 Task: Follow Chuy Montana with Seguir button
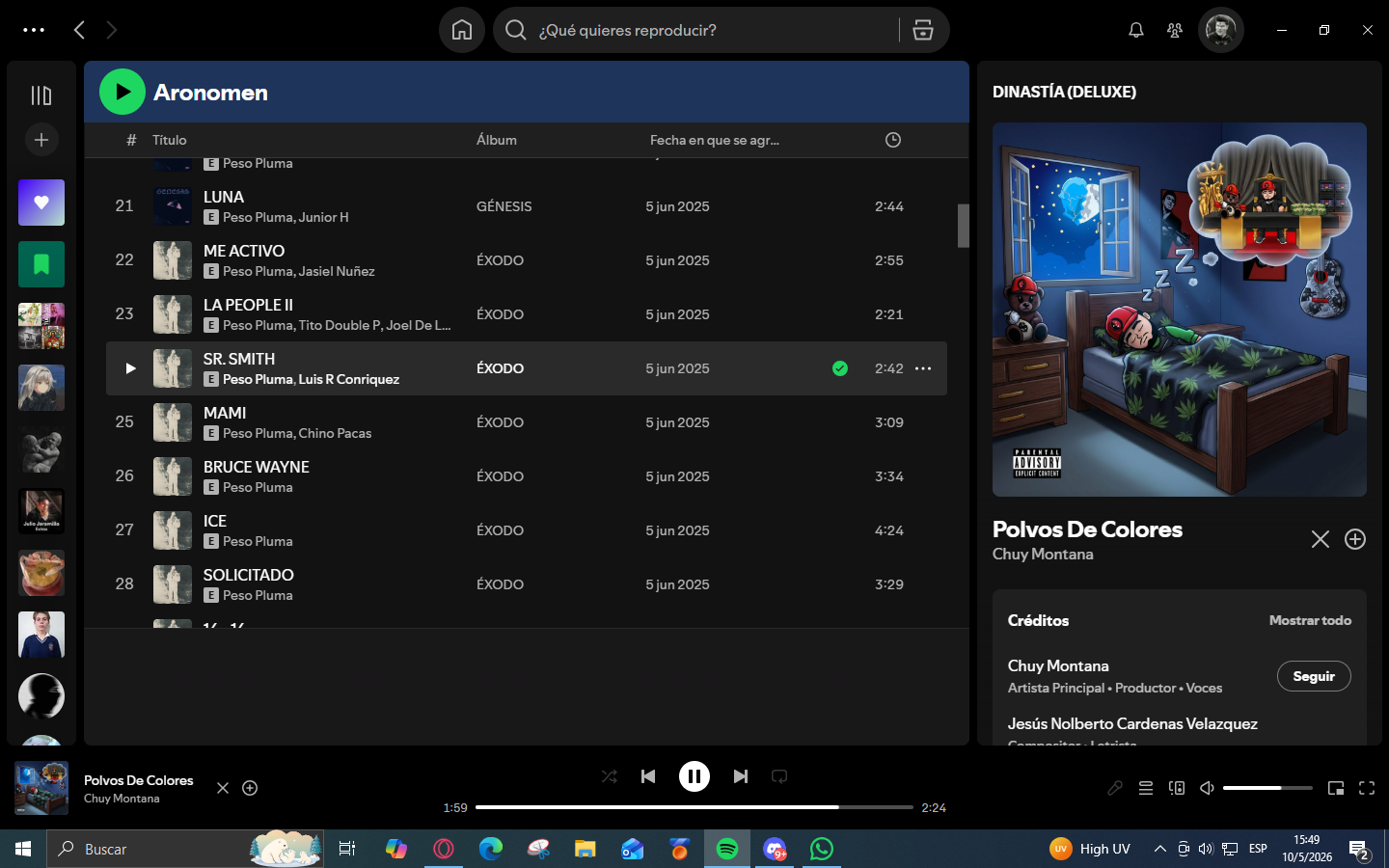[1314, 676]
